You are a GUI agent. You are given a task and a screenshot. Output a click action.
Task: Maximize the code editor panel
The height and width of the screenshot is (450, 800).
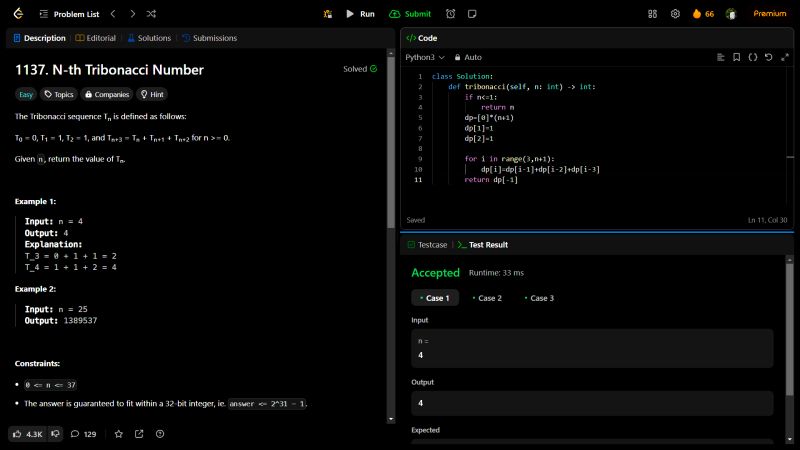click(x=784, y=57)
